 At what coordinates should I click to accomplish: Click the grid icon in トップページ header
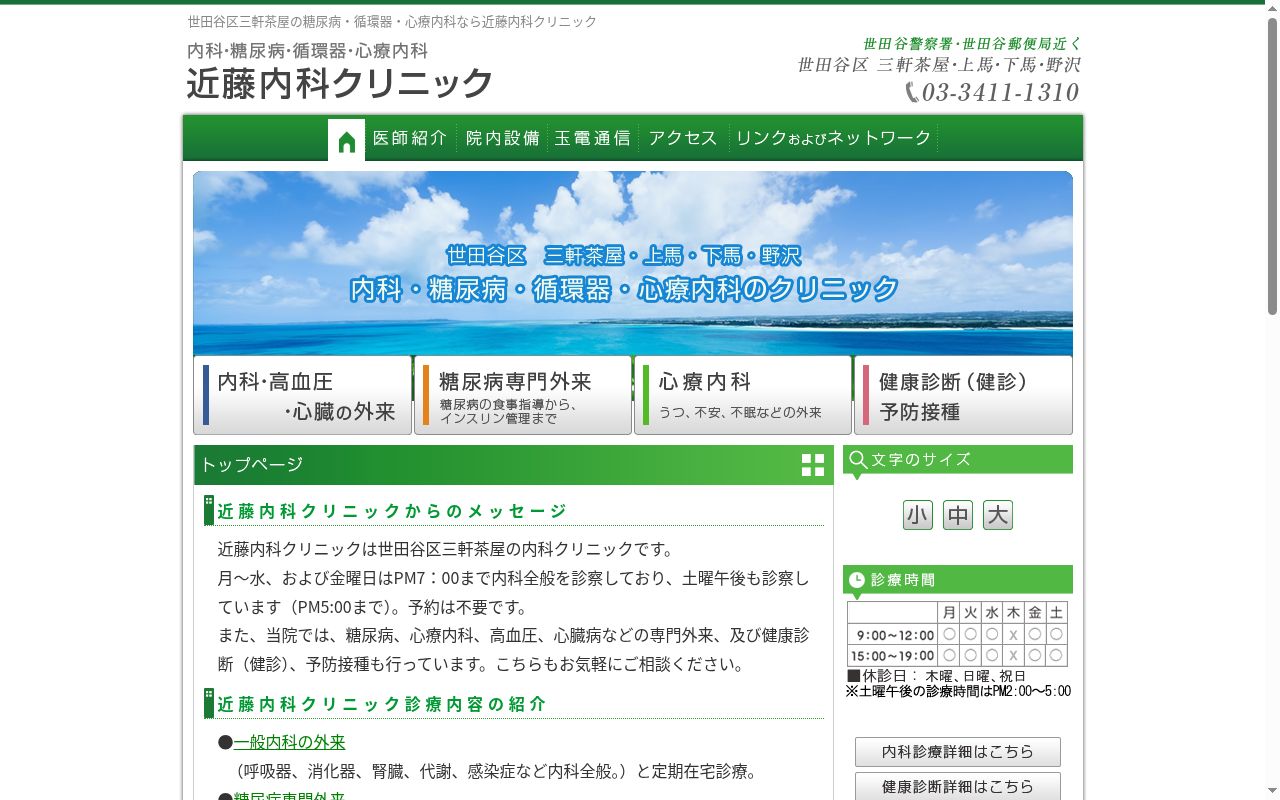[813, 465]
